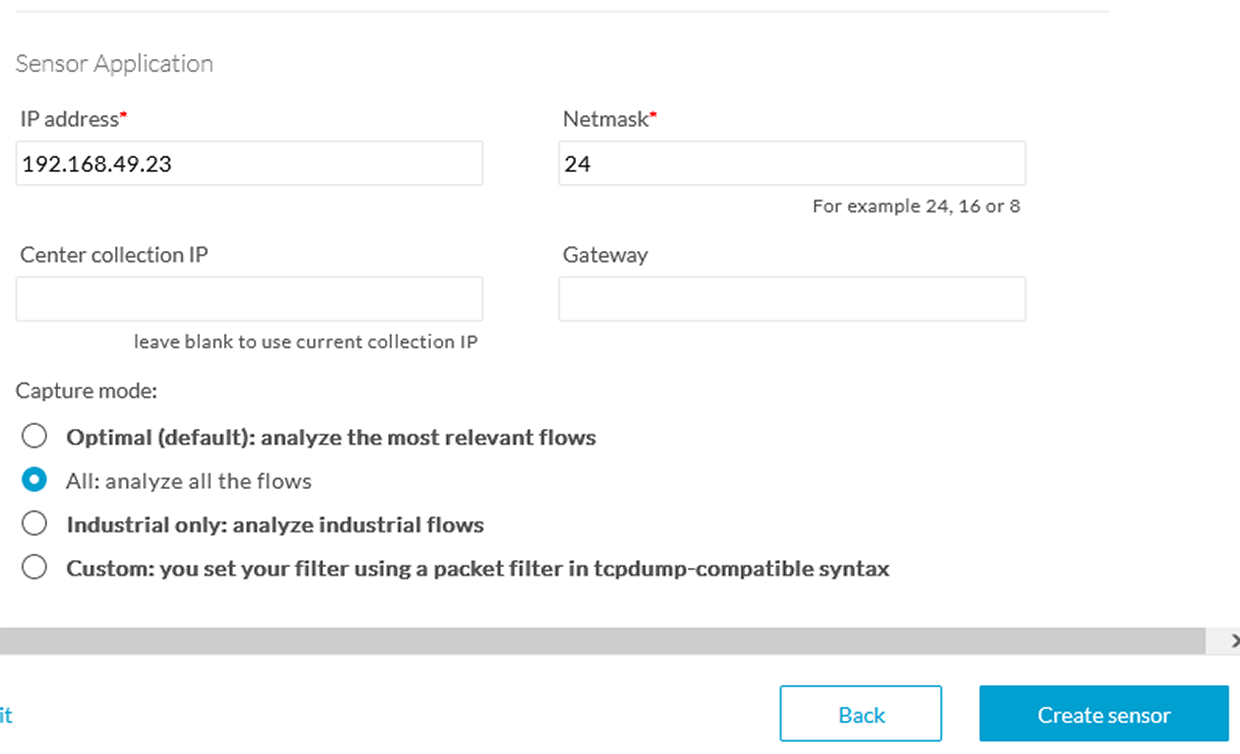Focus the empty Gateway field
Viewport: 1240px width, 754px height.
click(x=791, y=299)
